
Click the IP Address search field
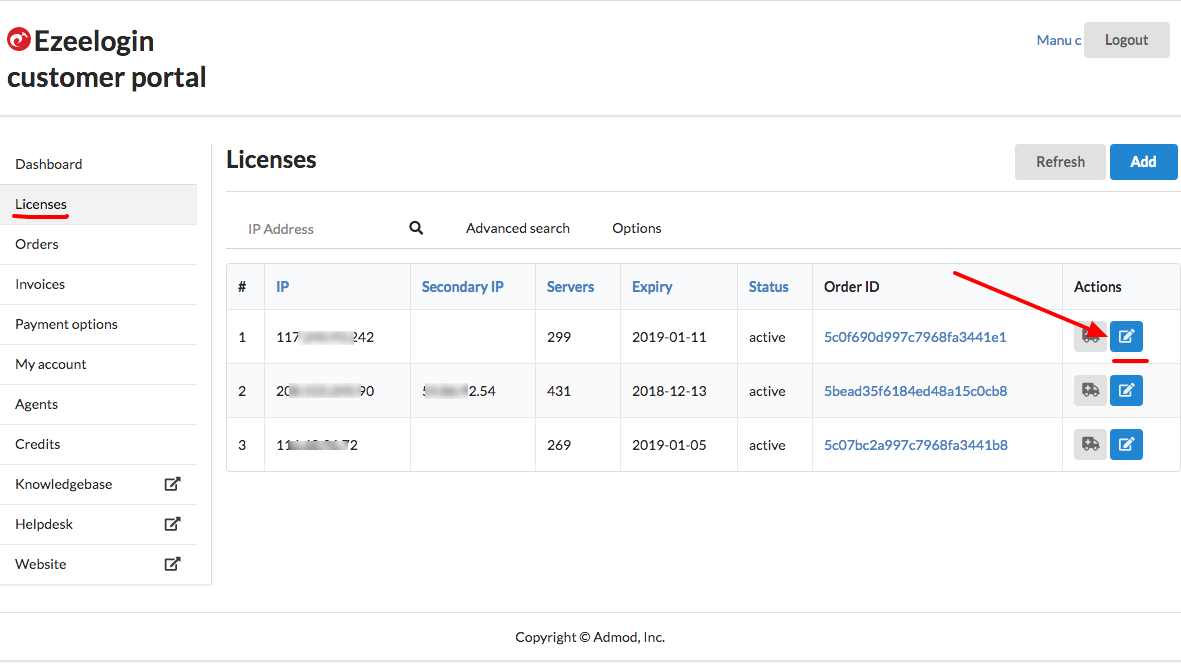tap(324, 228)
